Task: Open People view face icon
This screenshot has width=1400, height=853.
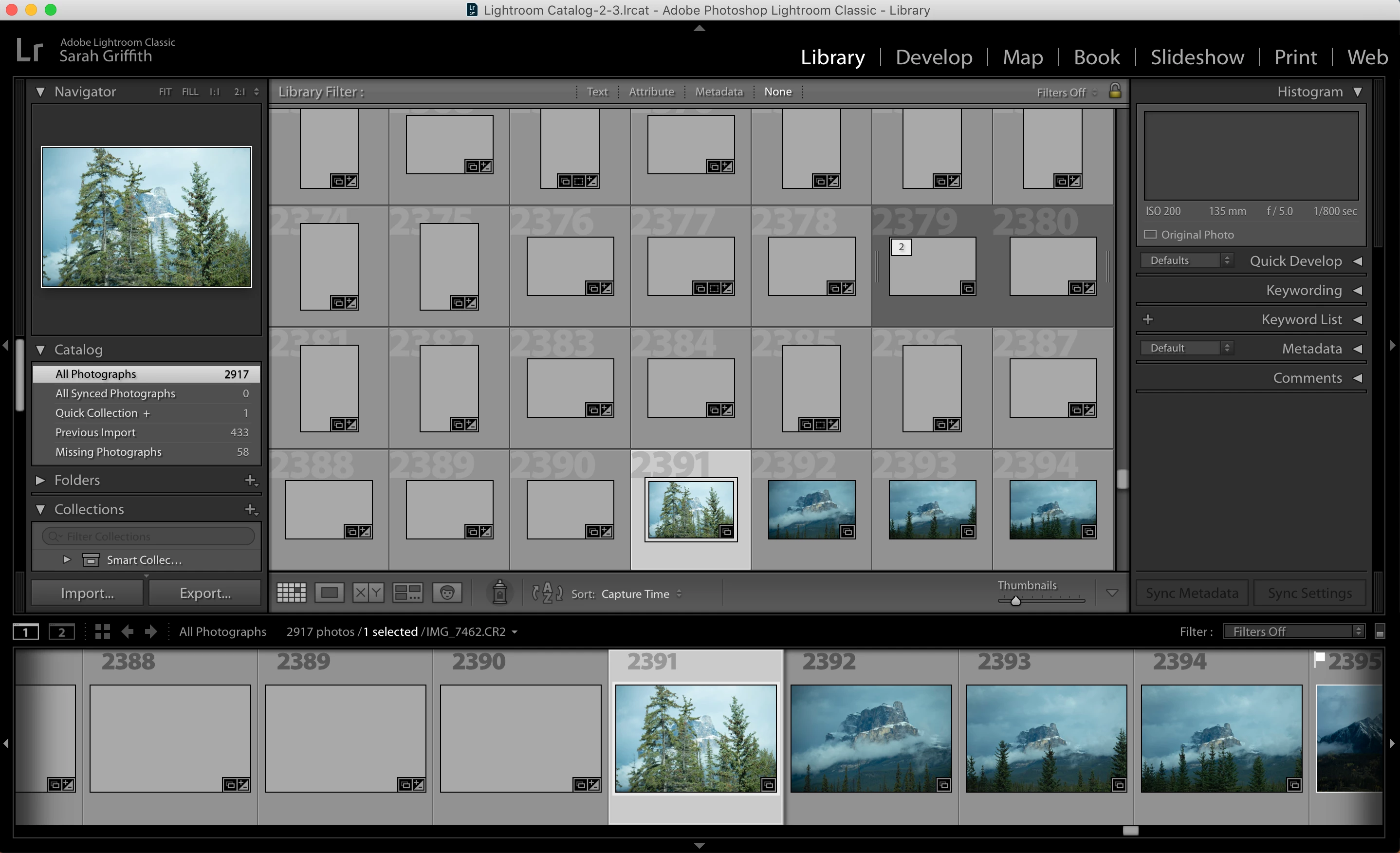Action: pyautogui.click(x=447, y=593)
